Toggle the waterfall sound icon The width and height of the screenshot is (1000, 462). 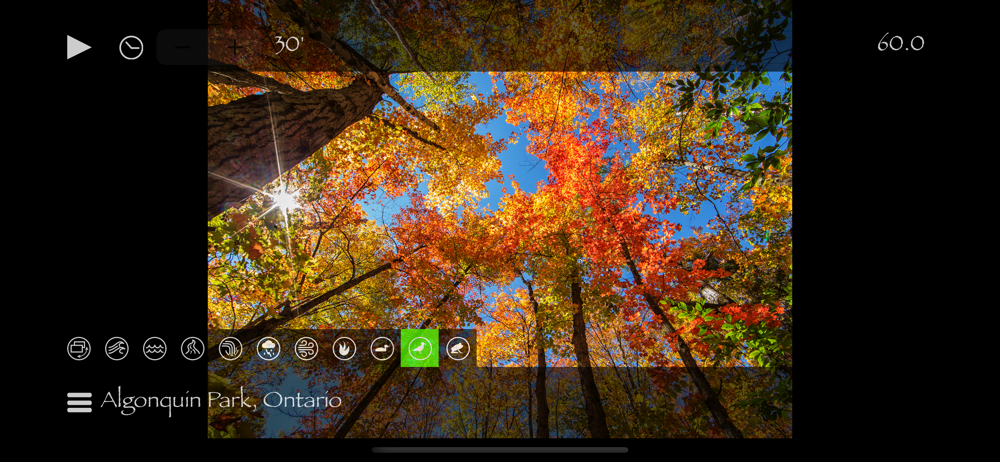pyautogui.click(x=230, y=348)
